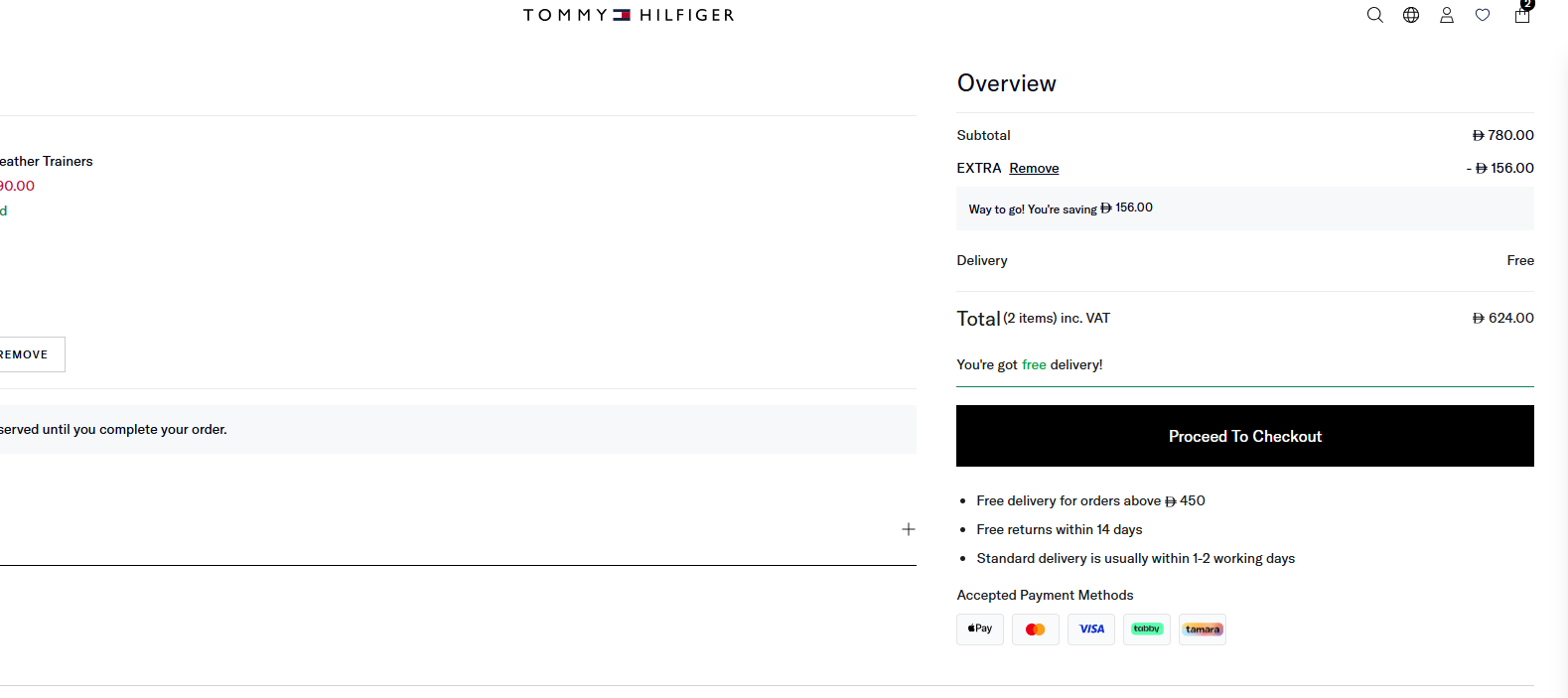
Task: Click the Apple Pay payment icon
Action: click(x=980, y=628)
